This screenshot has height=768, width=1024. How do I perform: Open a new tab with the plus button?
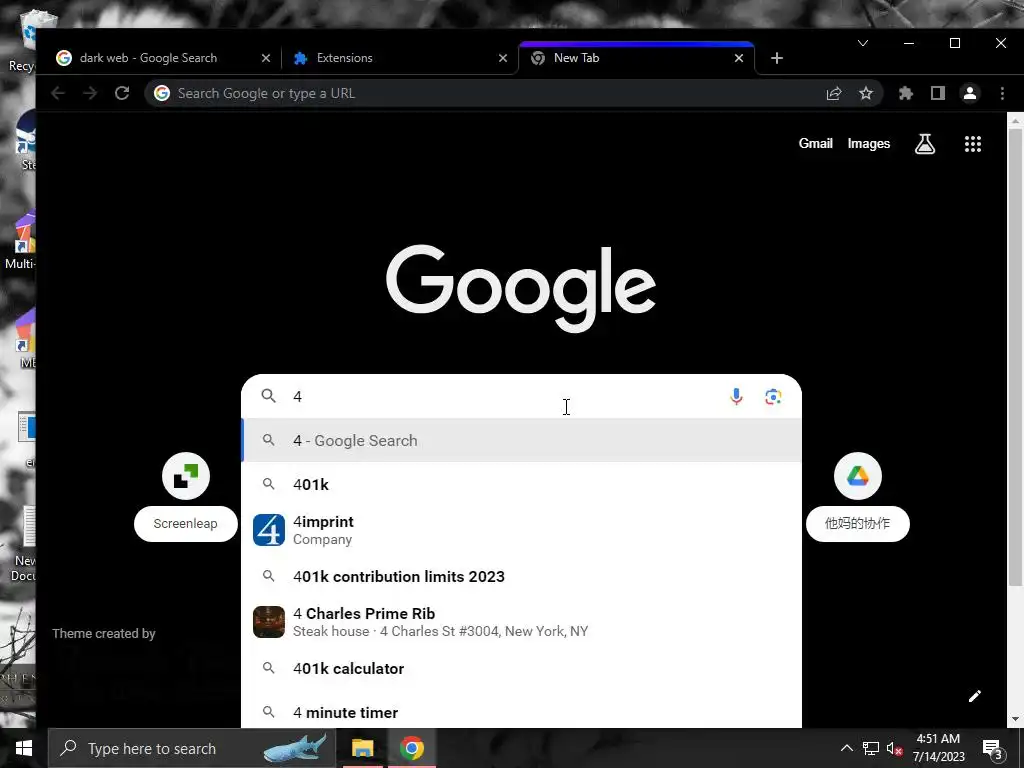click(x=776, y=58)
